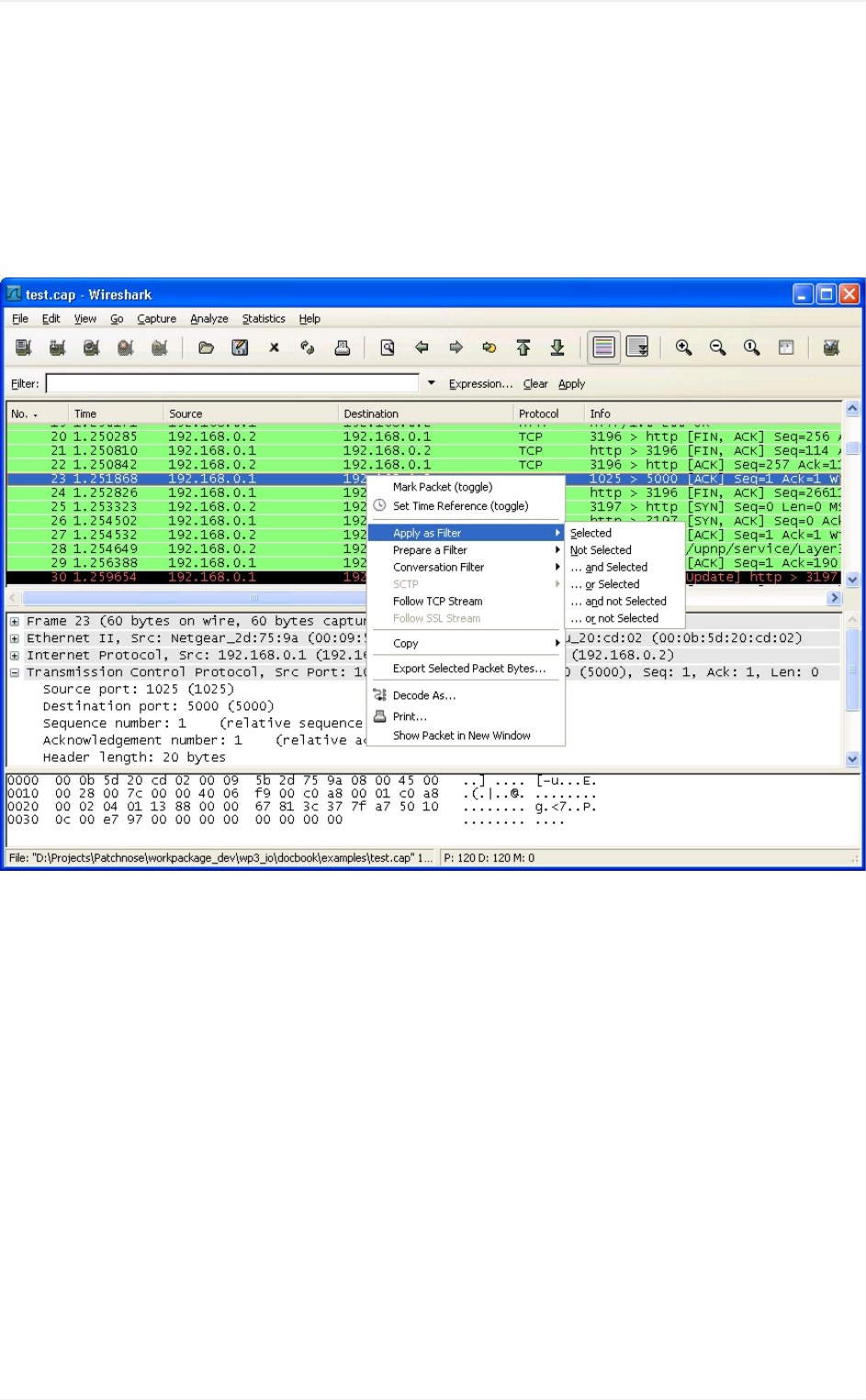Screen dimensions: 866x1400
Task: Click the zoom out toolbar icon
Action: click(718, 347)
